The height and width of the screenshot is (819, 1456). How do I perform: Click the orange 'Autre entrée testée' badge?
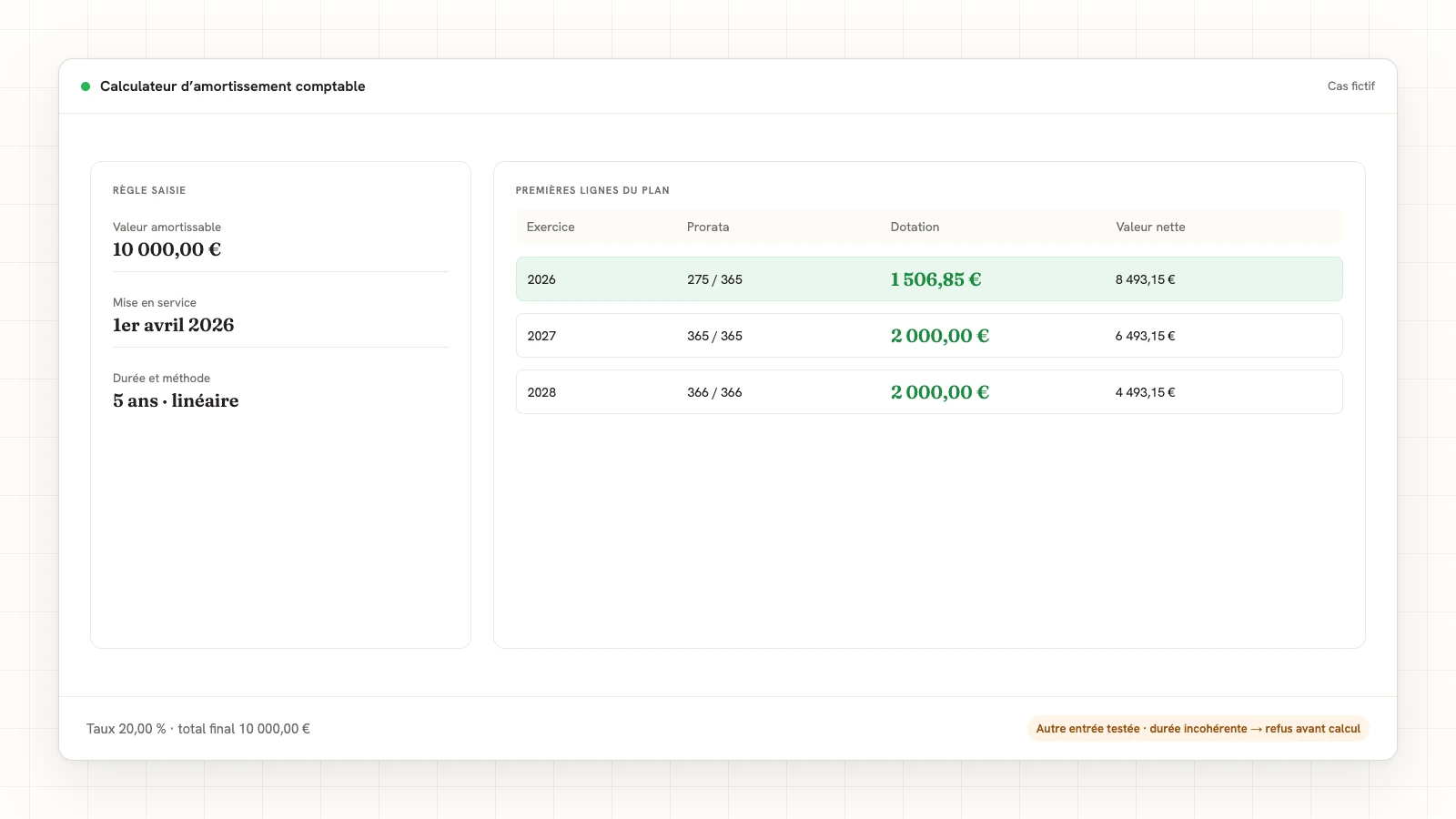tap(1198, 729)
